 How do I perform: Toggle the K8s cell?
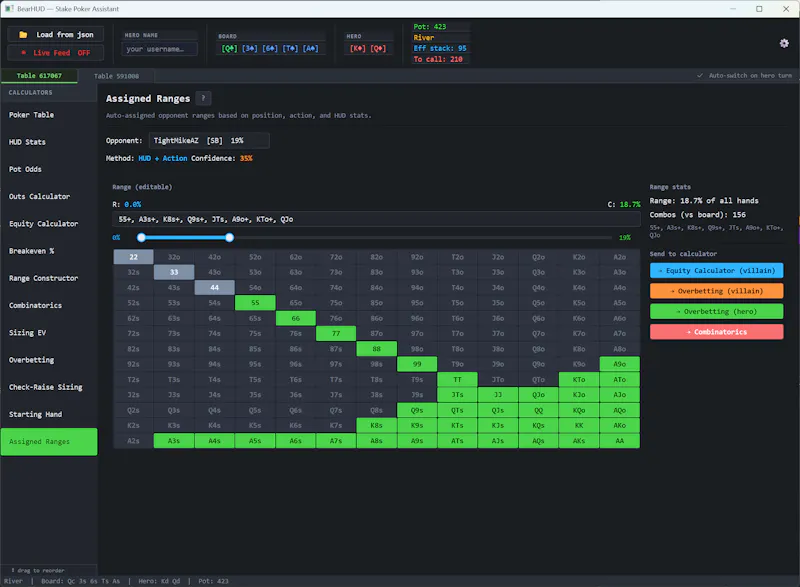click(377, 425)
